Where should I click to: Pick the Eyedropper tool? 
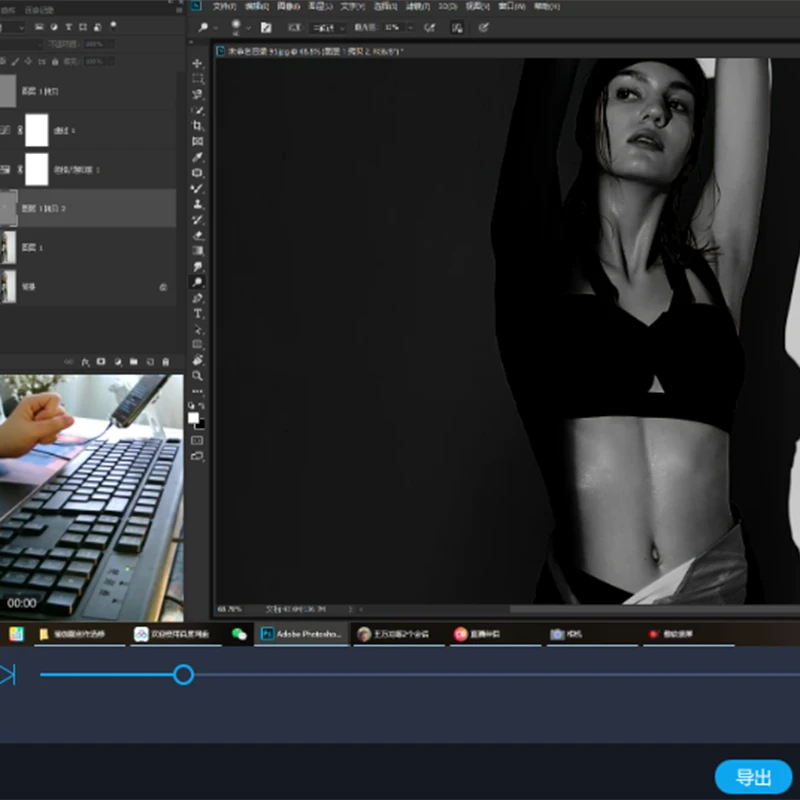tap(198, 157)
